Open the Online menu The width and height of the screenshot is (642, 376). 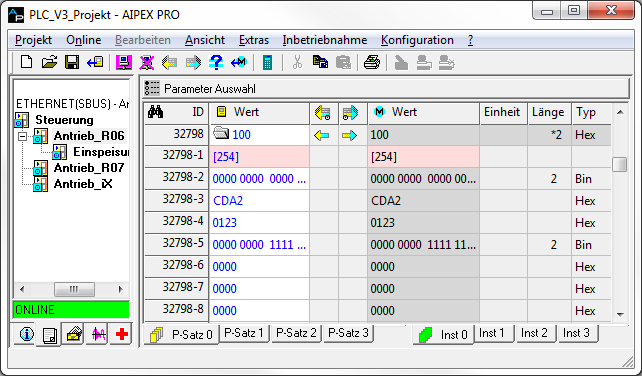(x=84, y=40)
